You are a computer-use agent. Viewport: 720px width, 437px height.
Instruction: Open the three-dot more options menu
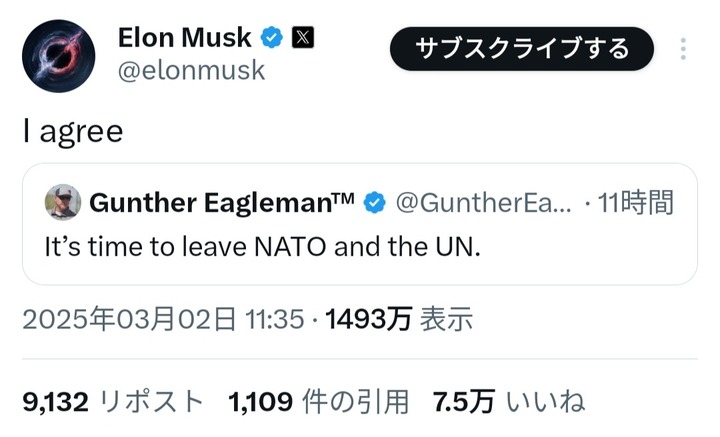click(x=683, y=49)
